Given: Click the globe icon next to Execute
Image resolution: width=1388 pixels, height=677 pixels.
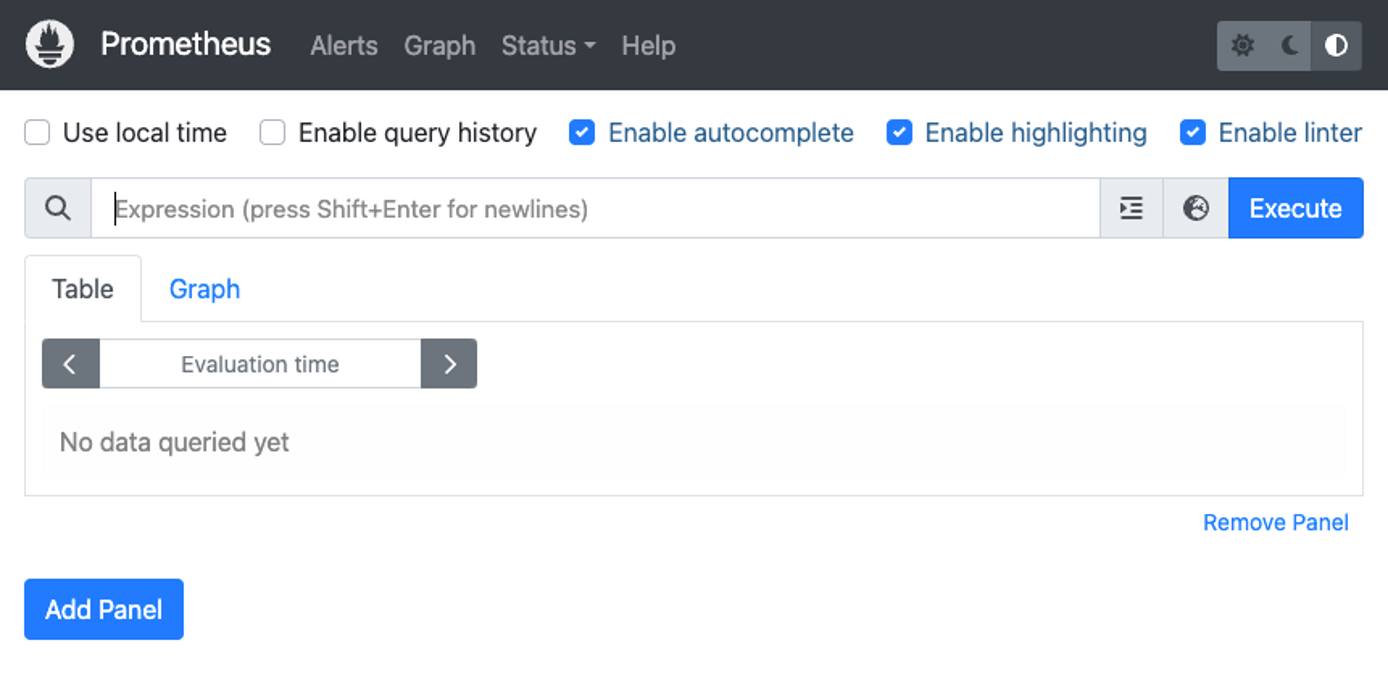Looking at the screenshot, I should pos(1195,208).
